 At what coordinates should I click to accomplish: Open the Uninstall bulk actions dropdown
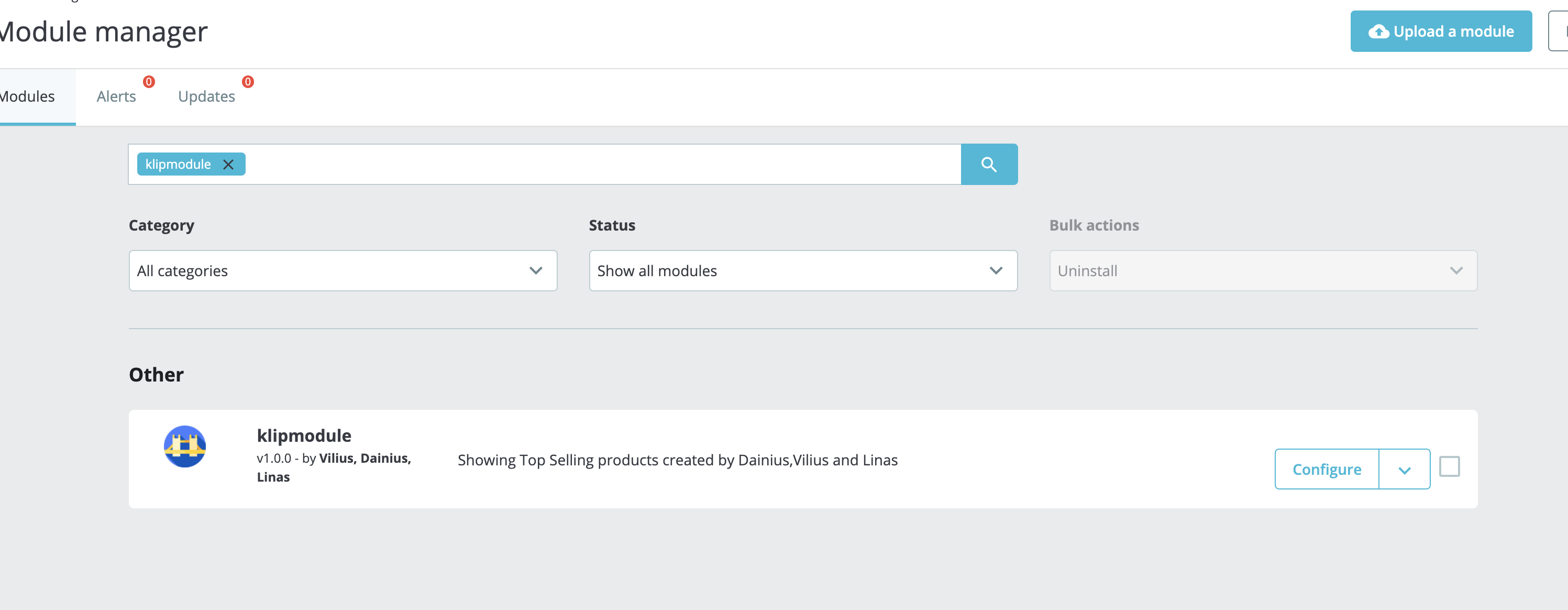(x=1263, y=270)
